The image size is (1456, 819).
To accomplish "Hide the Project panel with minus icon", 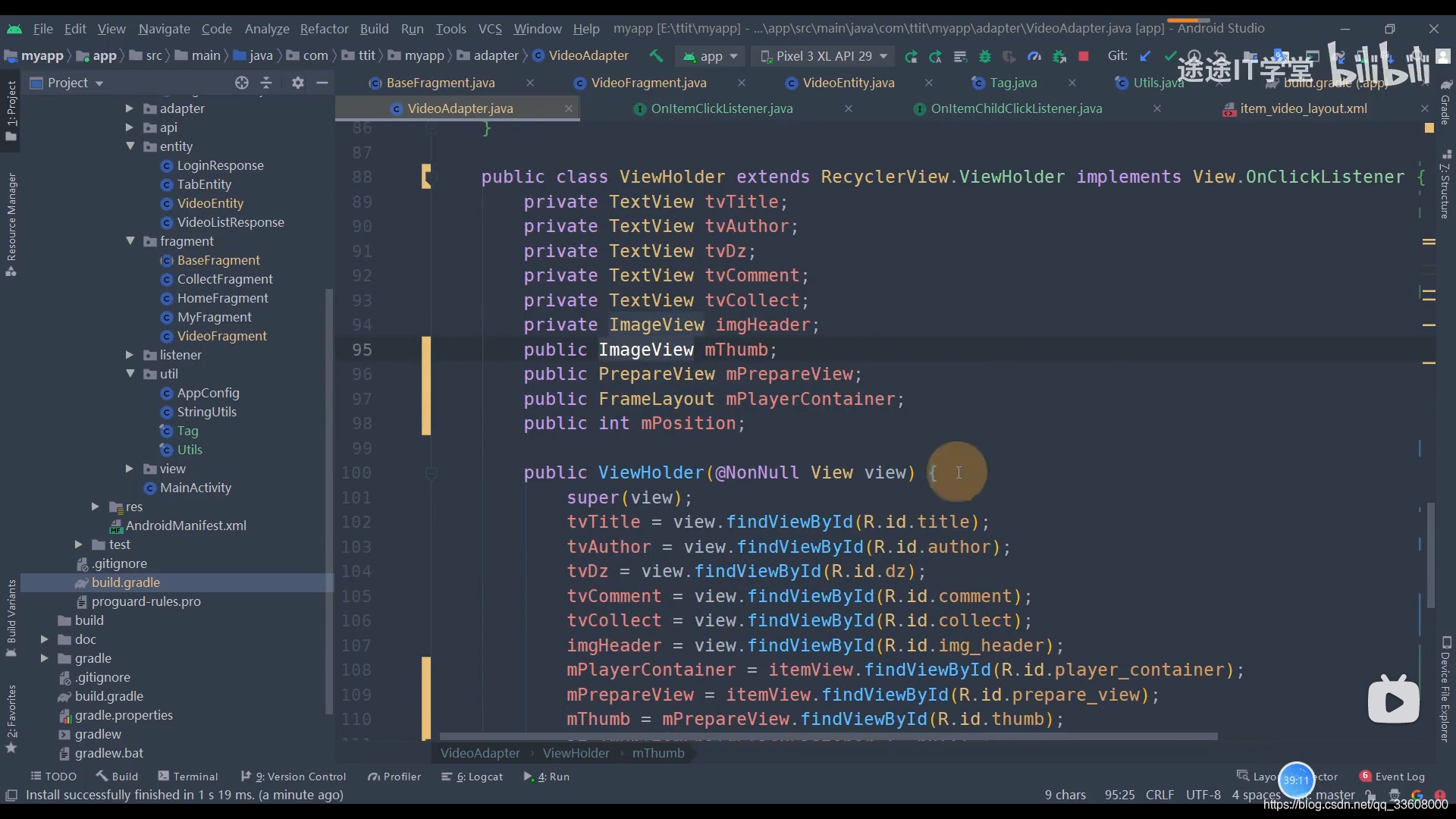I will 322,83.
